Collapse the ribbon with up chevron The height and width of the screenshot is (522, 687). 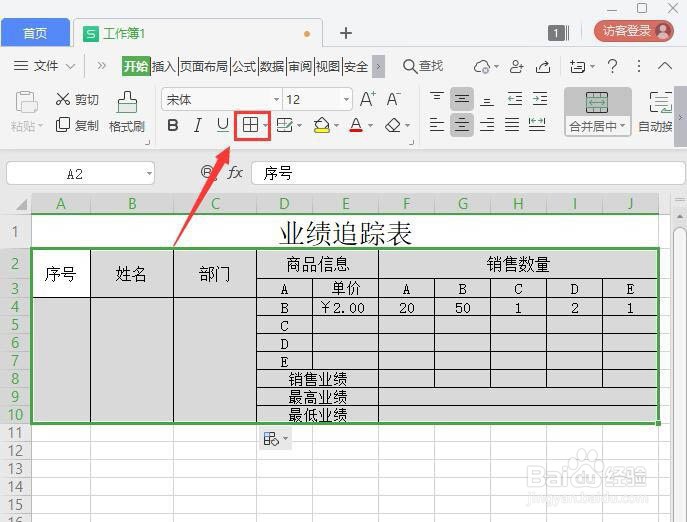click(x=665, y=66)
